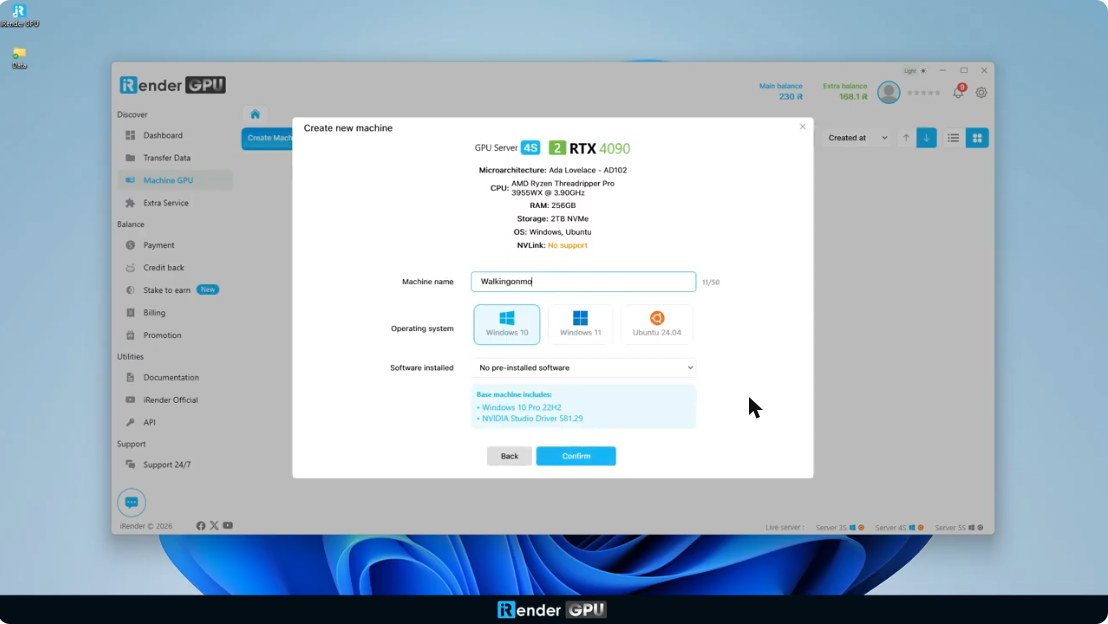Screen dimensions: 1108x624
Task: Open the API page in the sidebar
Action: point(175,423)
